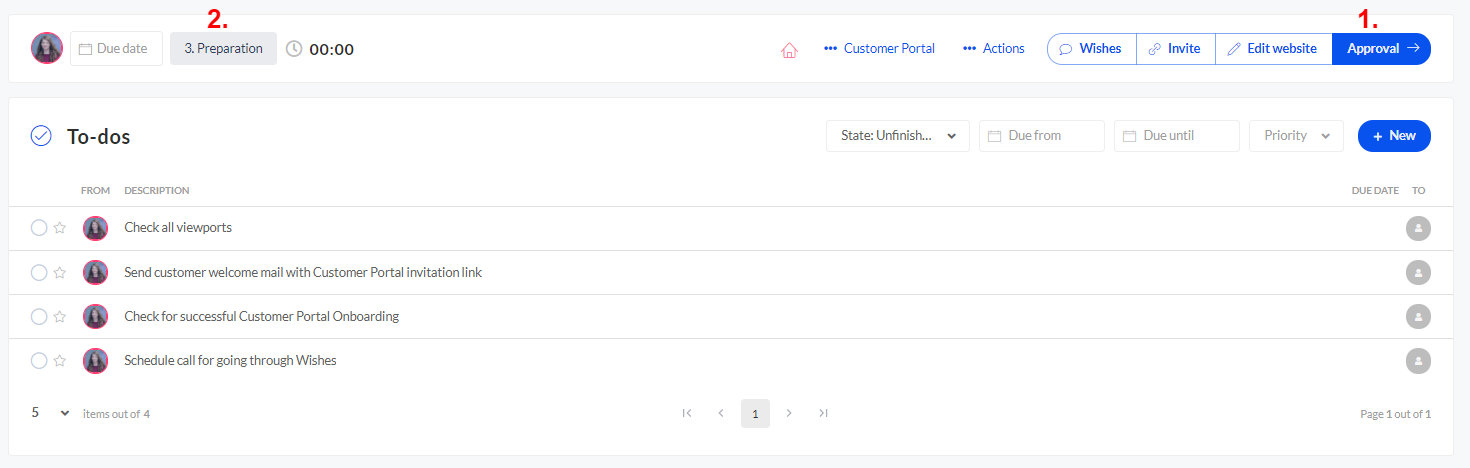Add a to-do with the New button

coord(1393,136)
